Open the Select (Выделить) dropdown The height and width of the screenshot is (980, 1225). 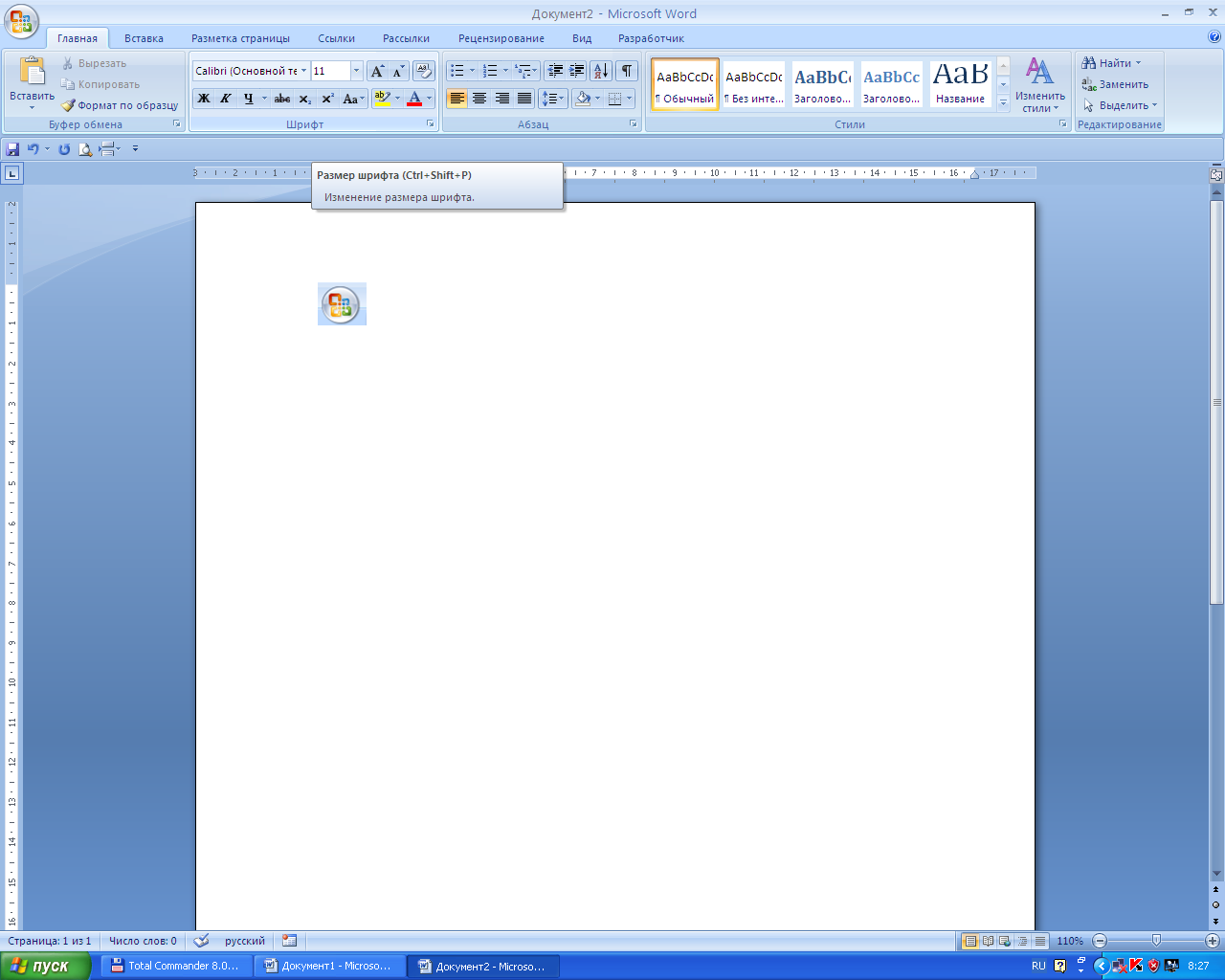pyautogui.click(x=1120, y=105)
